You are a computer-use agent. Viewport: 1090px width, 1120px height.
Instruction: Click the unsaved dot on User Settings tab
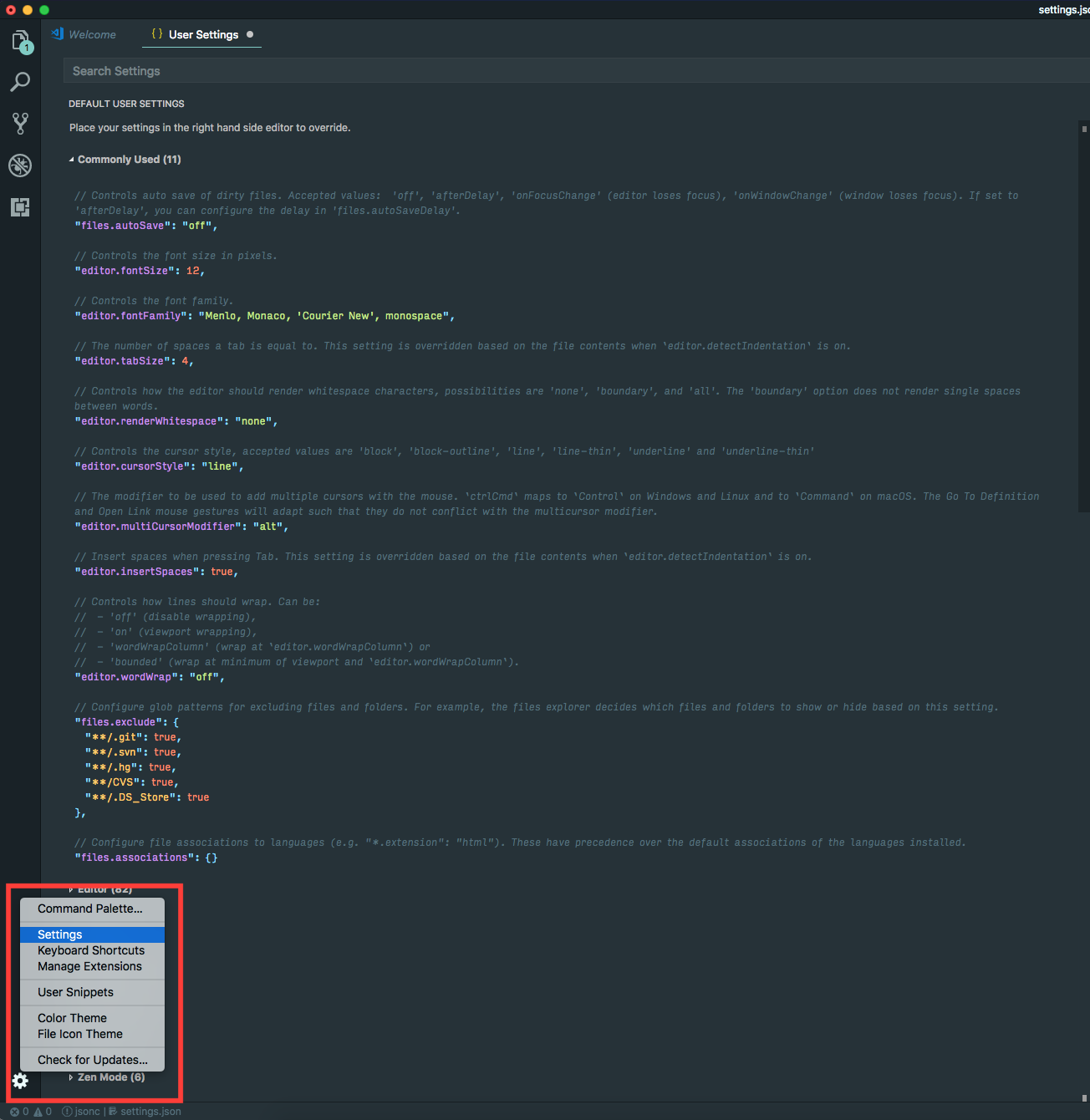point(250,34)
